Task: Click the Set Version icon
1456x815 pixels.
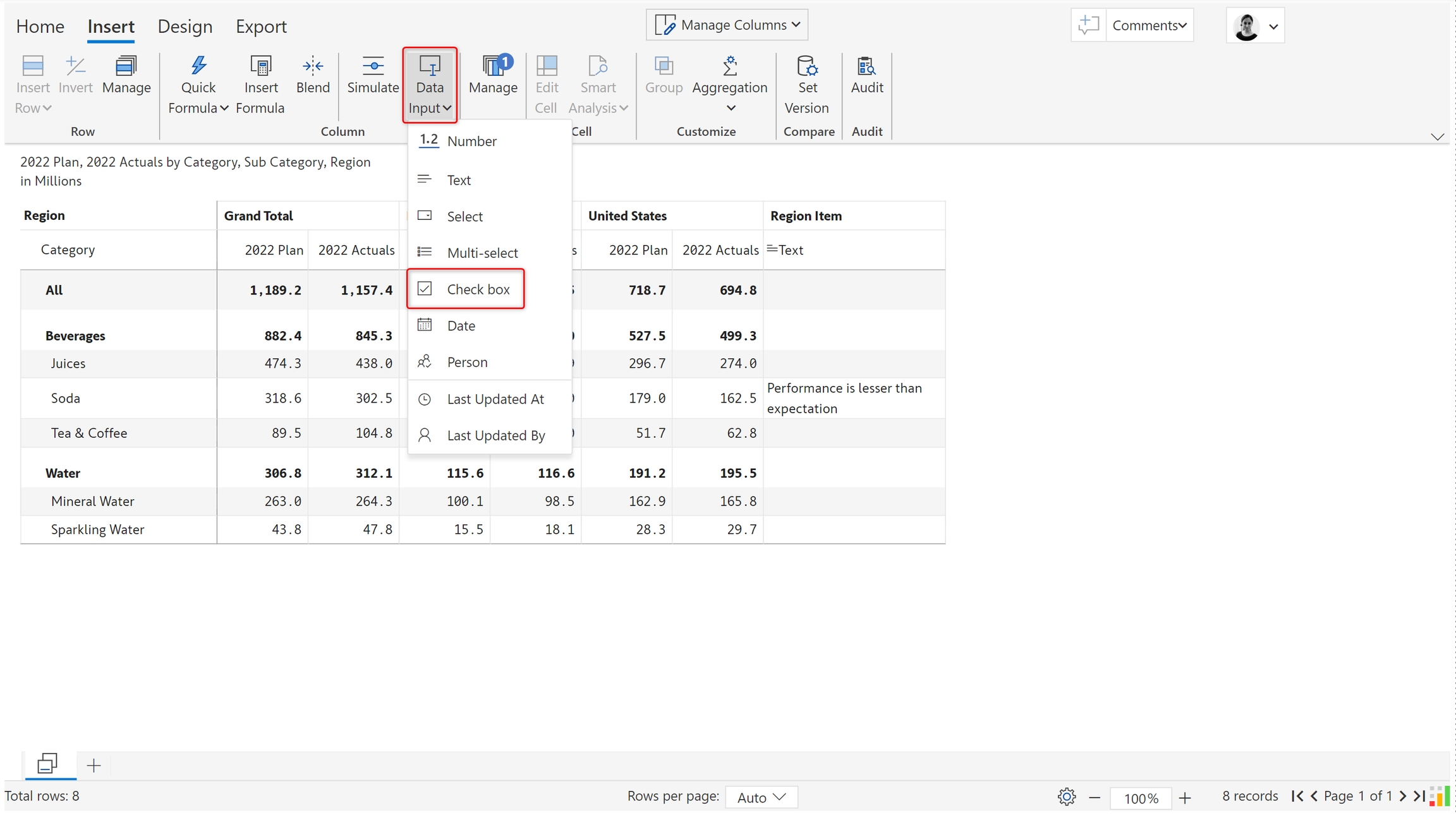Action: pos(807,66)
